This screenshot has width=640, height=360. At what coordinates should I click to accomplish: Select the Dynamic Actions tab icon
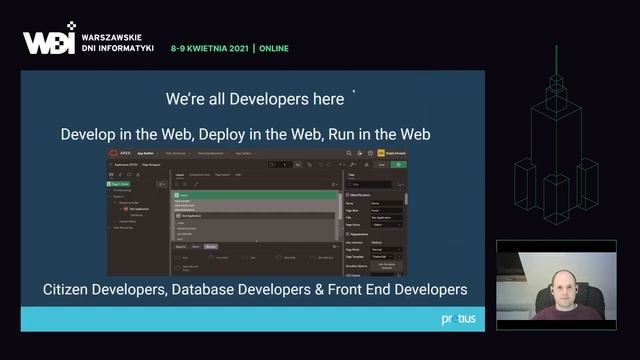[120, 174]
